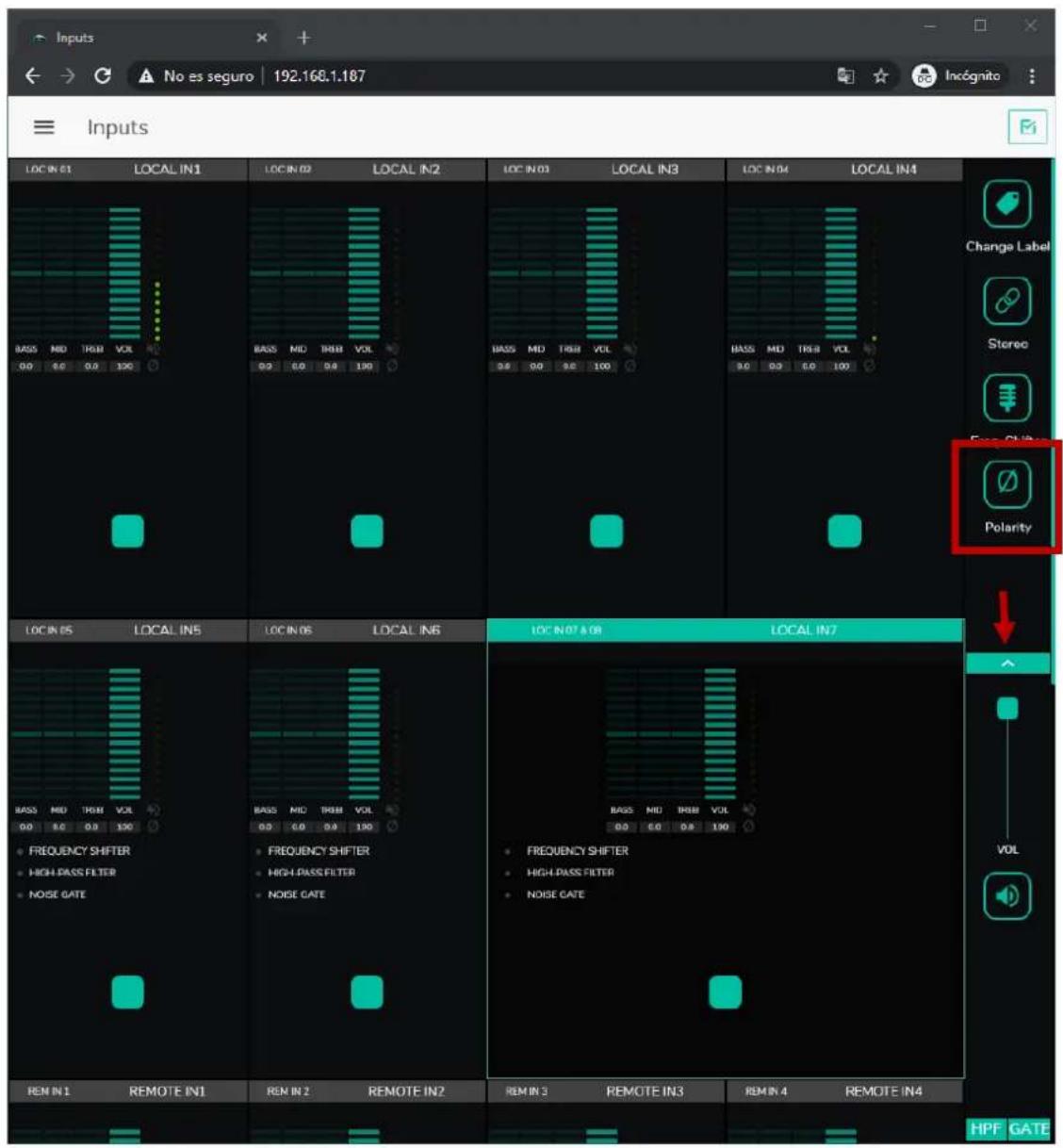
Task: Click the LOCAL IN1 VOL level bar
Action: [124, 273]
